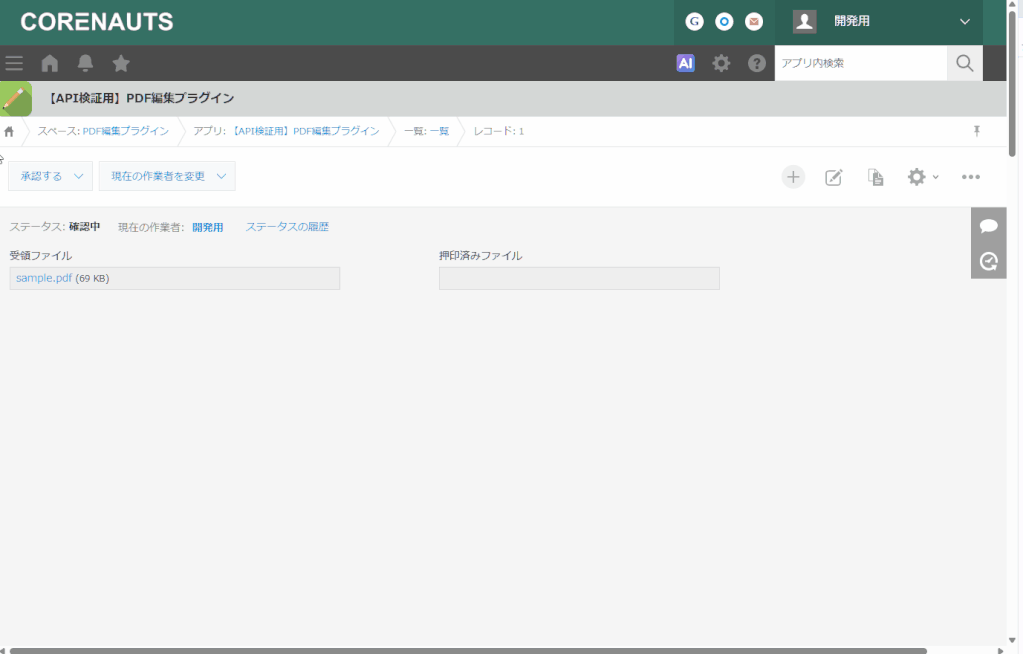Click the 押印済みファイル empty field
Image resolution: width=1023 pixels, height=654 pixels.
579,278
